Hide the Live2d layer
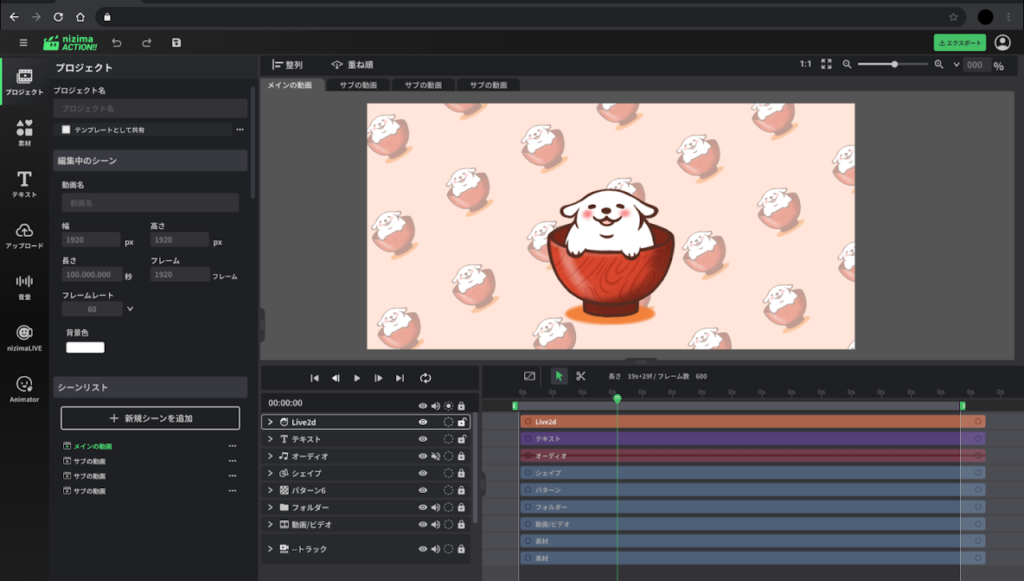 423,422
